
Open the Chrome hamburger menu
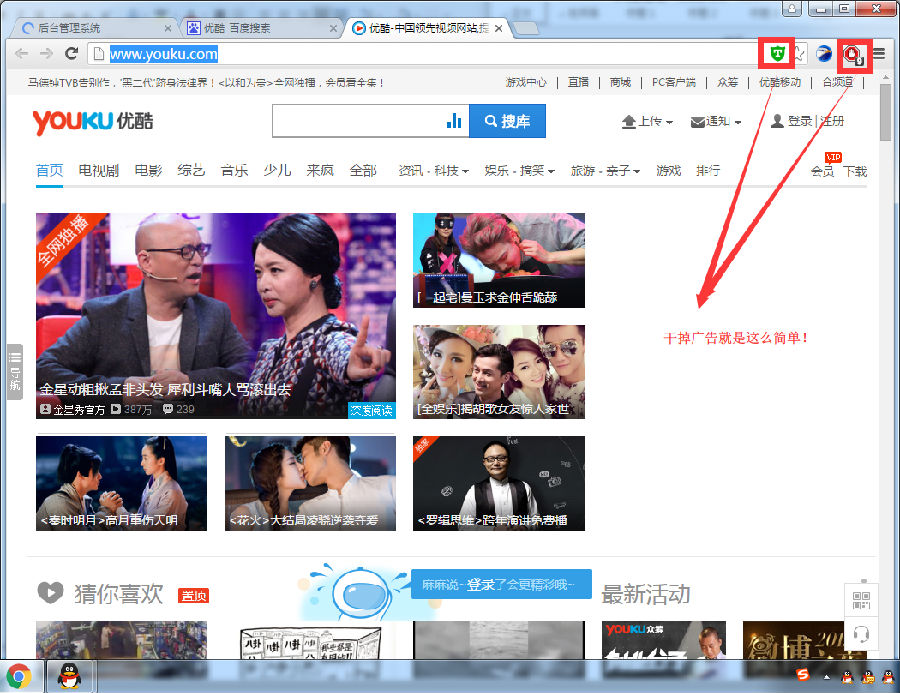[x=879, y=54]
